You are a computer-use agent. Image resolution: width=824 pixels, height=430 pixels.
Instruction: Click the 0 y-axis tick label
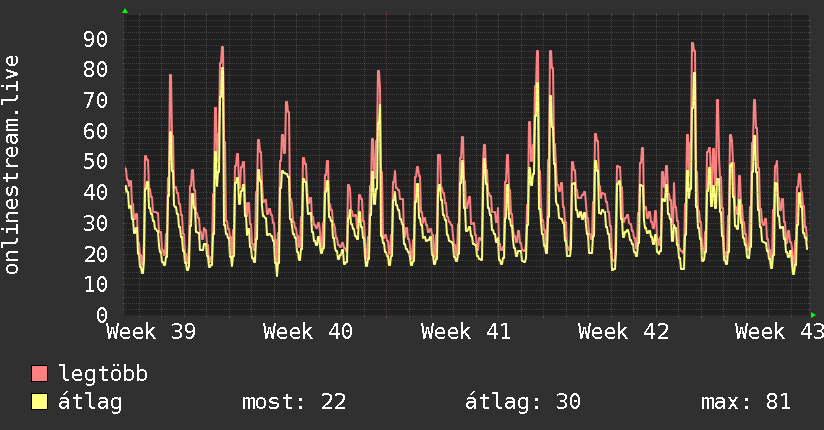point(102,315)
